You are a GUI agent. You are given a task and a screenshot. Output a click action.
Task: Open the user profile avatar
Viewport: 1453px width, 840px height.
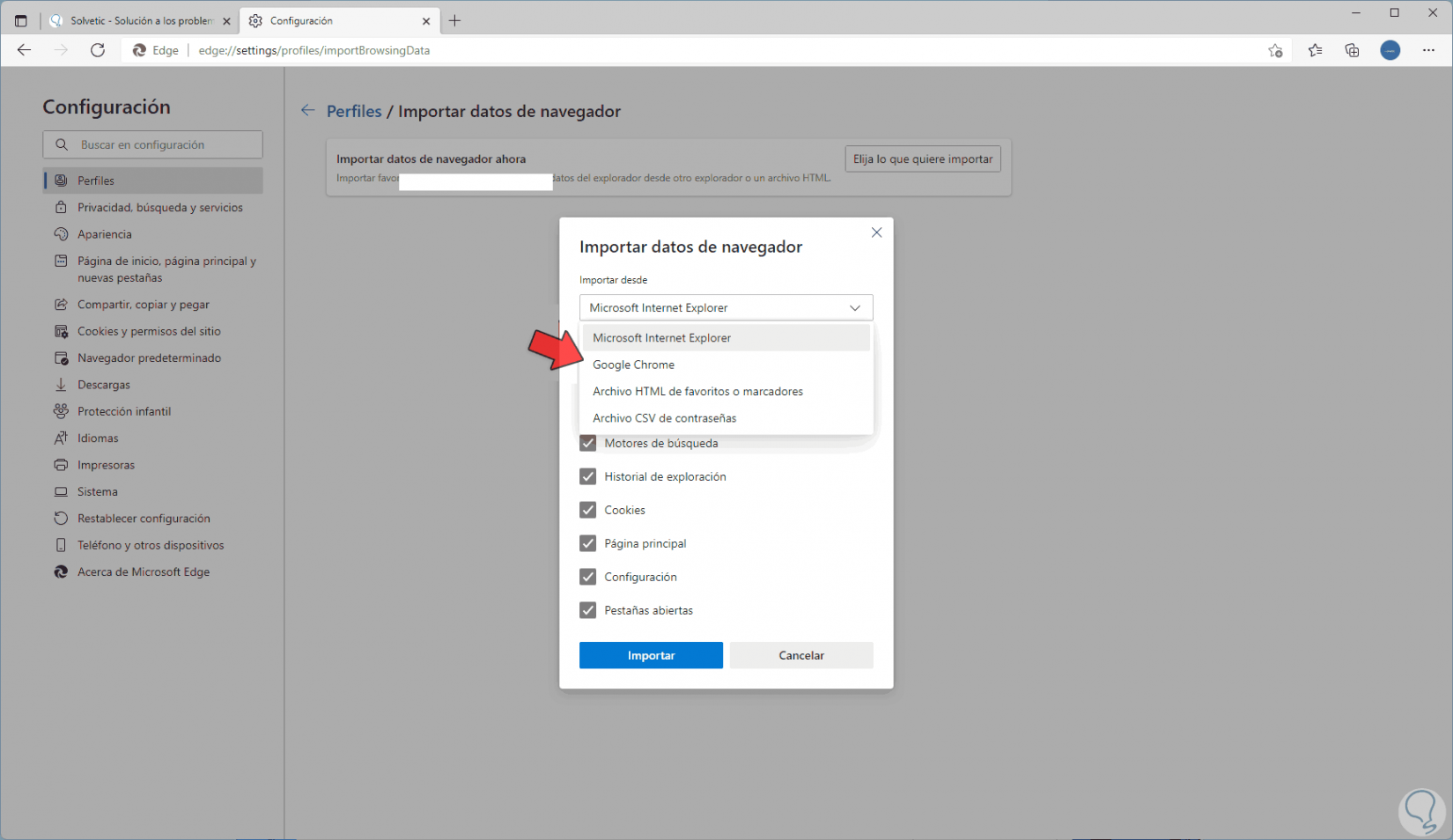click(x=1390, y=50)
